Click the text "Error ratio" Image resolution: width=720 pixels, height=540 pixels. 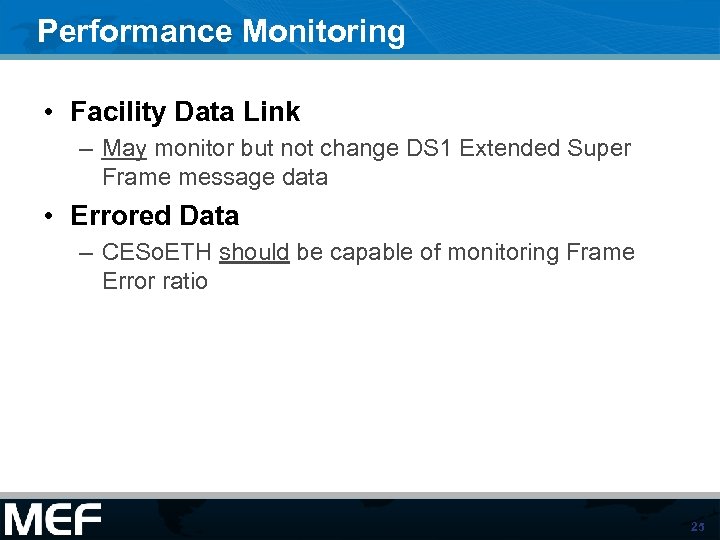(x=155, y=281)
